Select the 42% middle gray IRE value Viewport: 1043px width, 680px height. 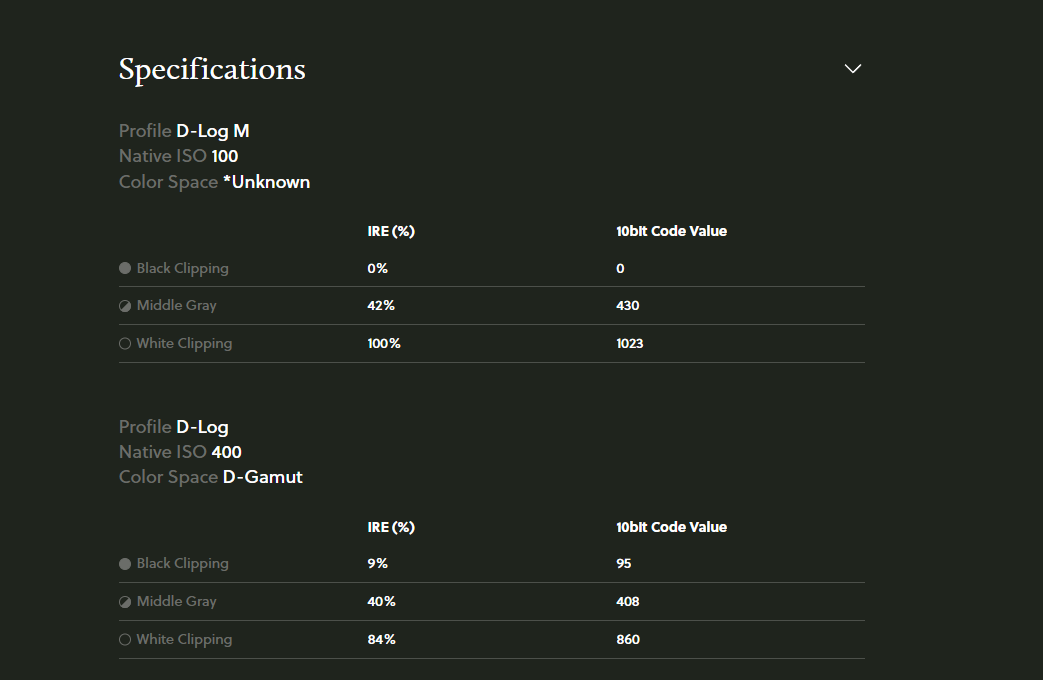(x=381, y=305)
